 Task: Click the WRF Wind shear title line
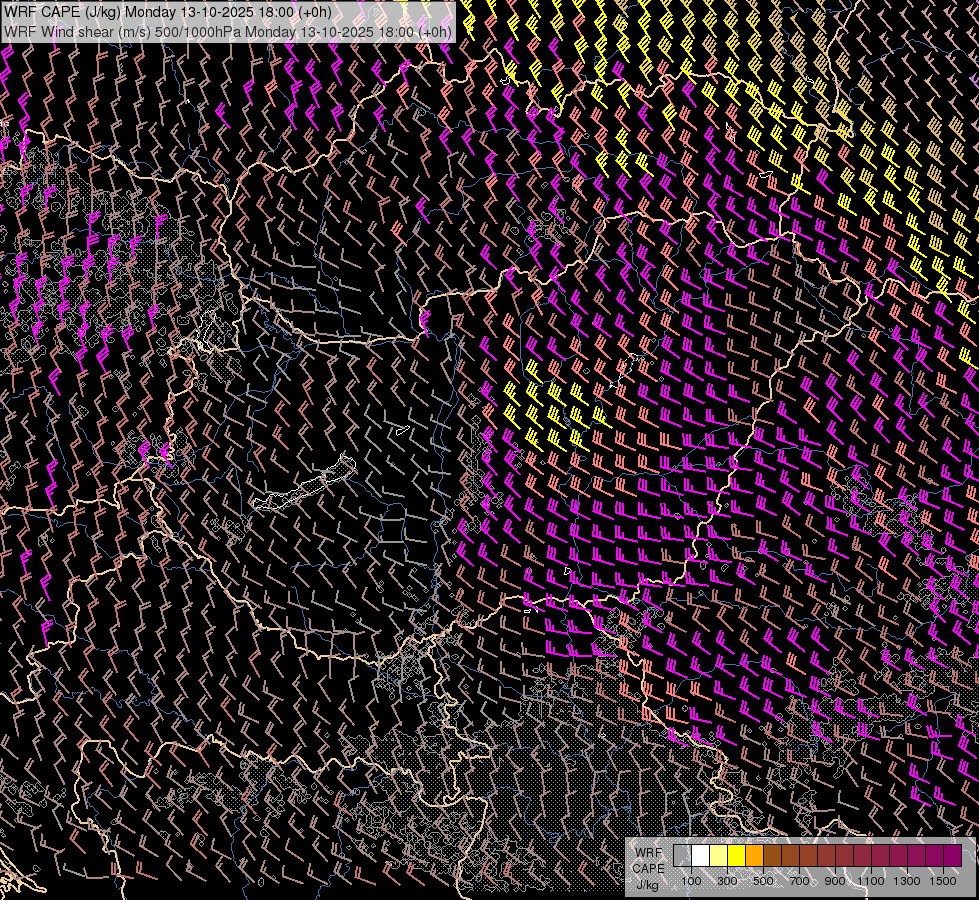click(228, 31)
